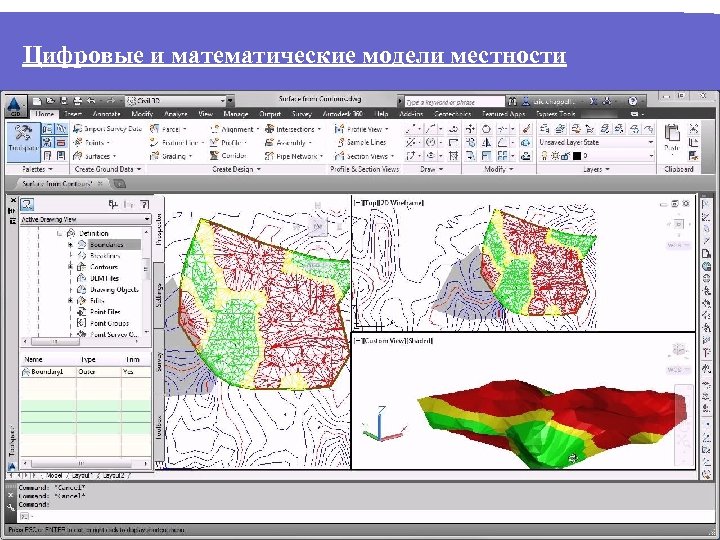720x540 pixels.
Task: Open the Surfaces dropdown
Action: click(95, 156)
